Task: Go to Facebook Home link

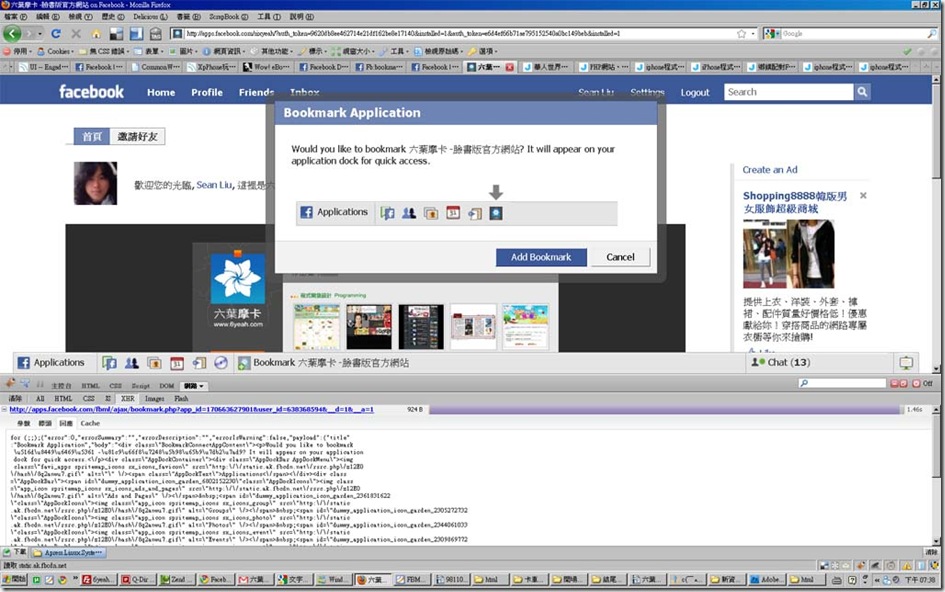Action: [x=161, y=92]
